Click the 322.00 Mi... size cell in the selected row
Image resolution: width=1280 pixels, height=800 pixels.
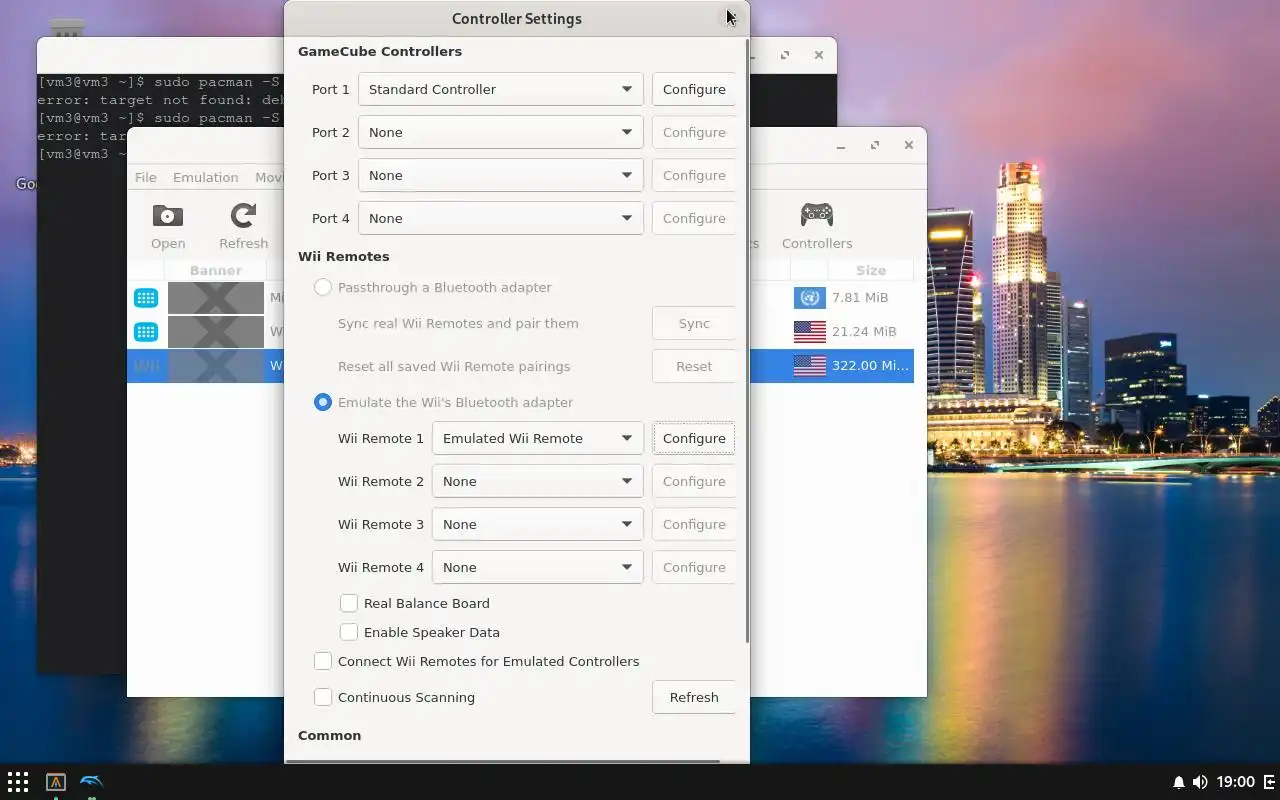tap(870, 365)
